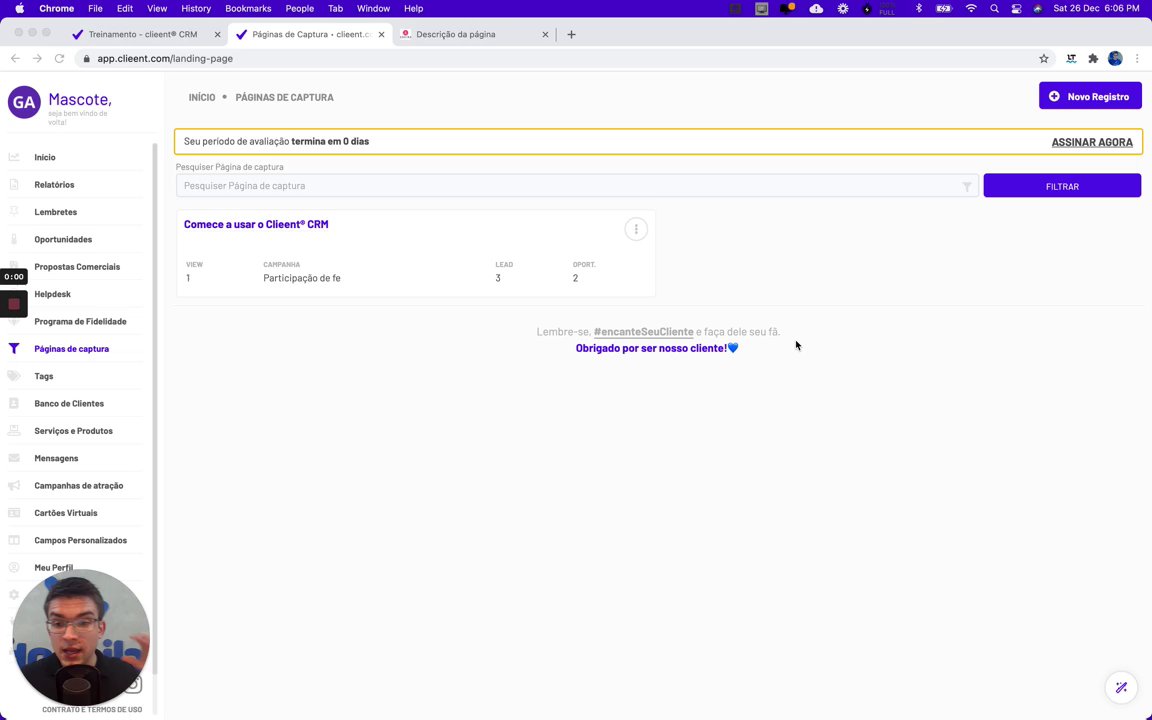The image size is (1152, 720).
Task: Open Serviços e Produtos in the sidebar
Action: (x=73, y=431)
